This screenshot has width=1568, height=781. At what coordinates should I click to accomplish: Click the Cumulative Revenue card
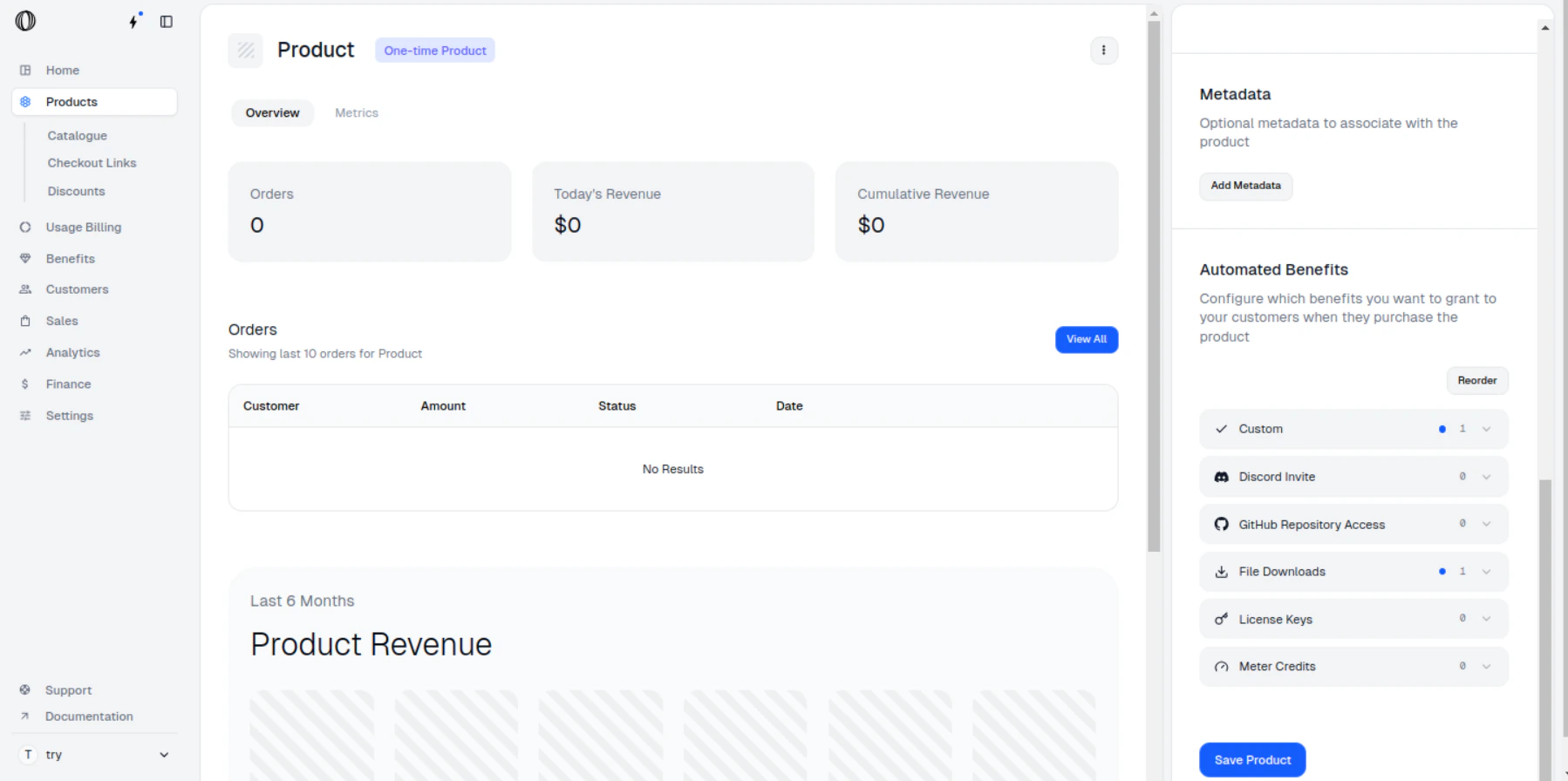977,212
